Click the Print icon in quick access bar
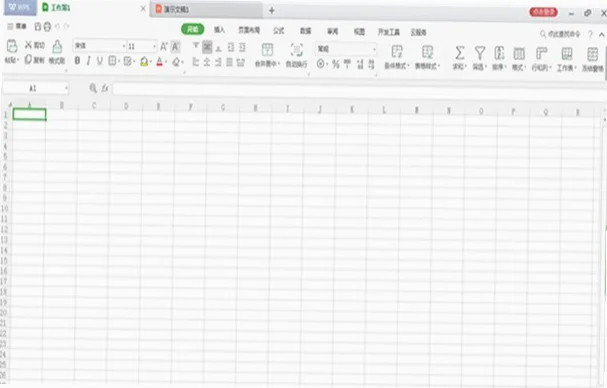607x388 pixels. pyautogui.click(x=47, y=26)
